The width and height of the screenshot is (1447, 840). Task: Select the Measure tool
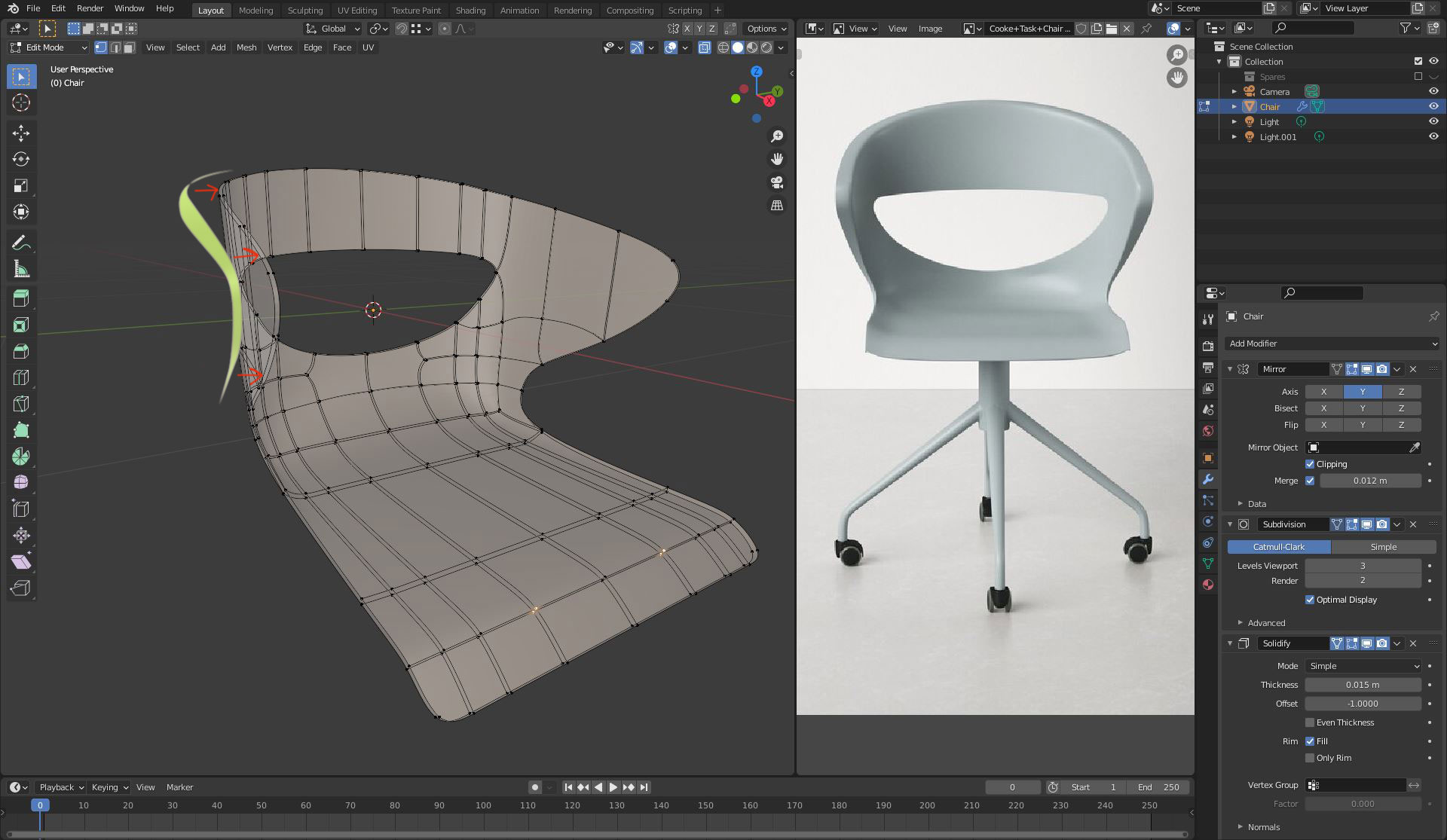click(21, 269)
